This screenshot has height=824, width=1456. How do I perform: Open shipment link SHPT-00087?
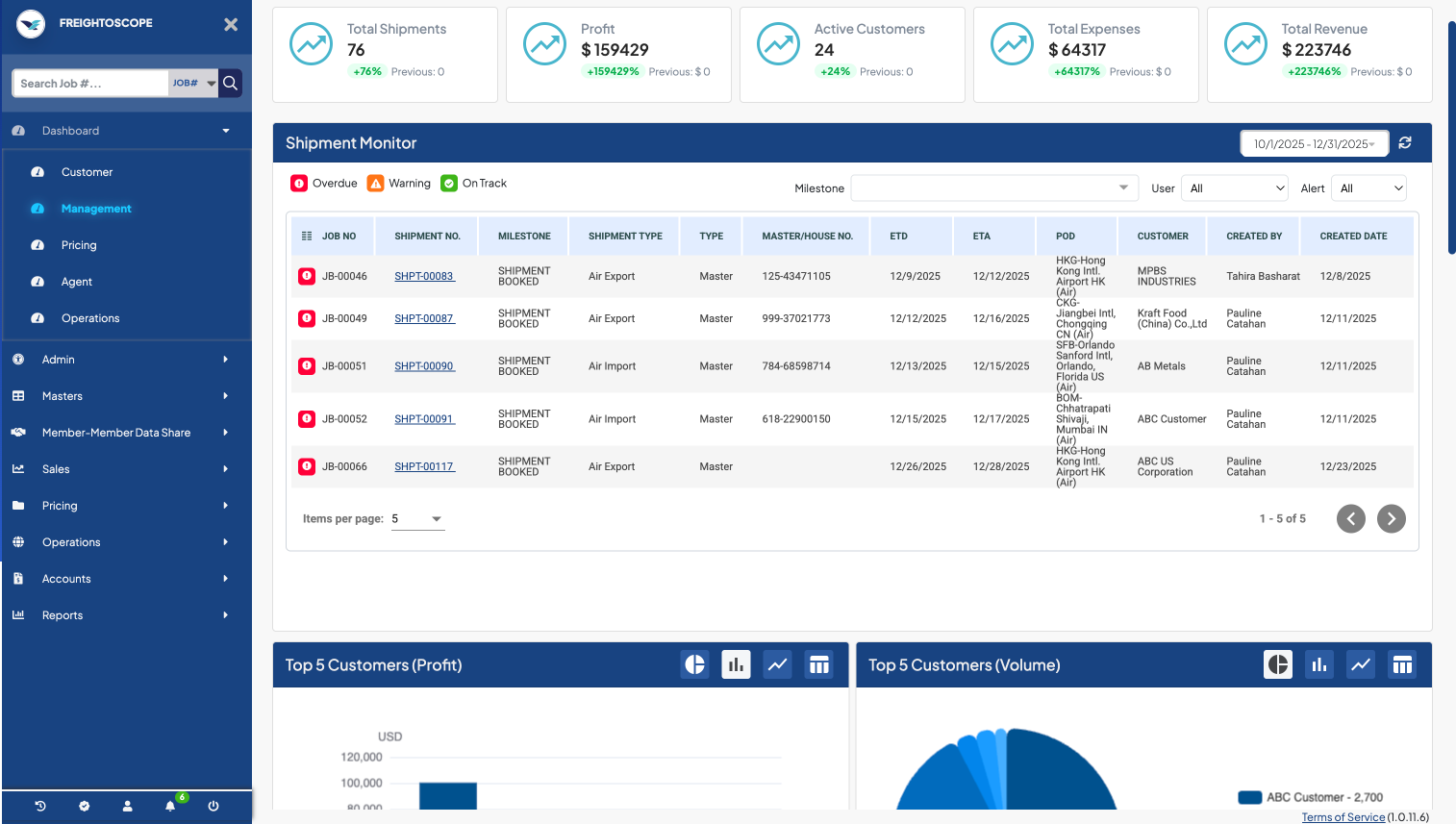pyautogui.click(x=424, y=318)
